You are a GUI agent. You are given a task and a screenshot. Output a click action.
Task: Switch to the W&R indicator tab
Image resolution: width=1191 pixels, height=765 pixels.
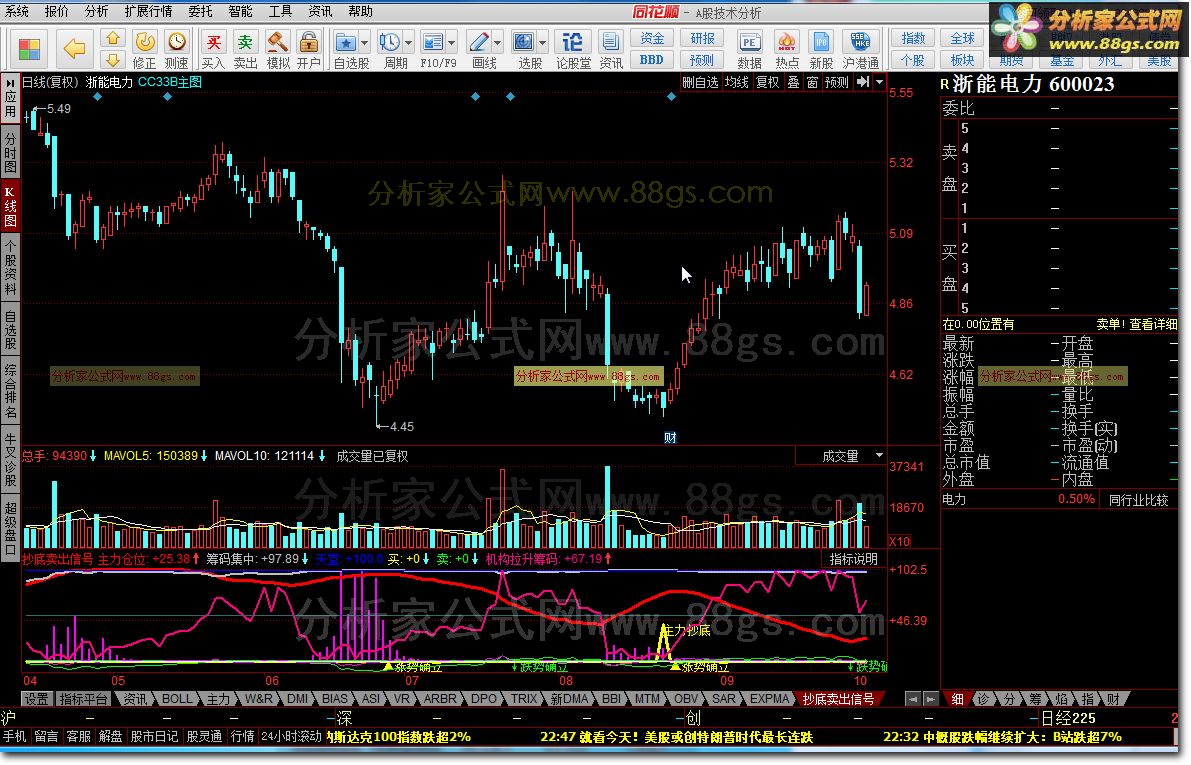pyautogui.click(x=258, y=699)
